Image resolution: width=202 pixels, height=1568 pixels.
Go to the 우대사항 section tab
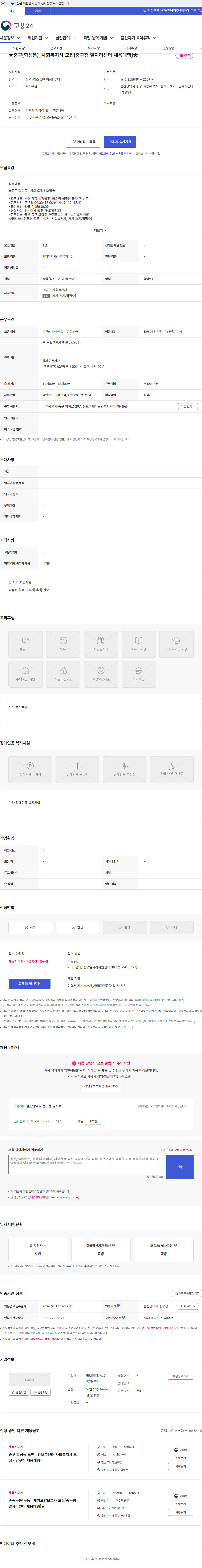click(94, 48)
